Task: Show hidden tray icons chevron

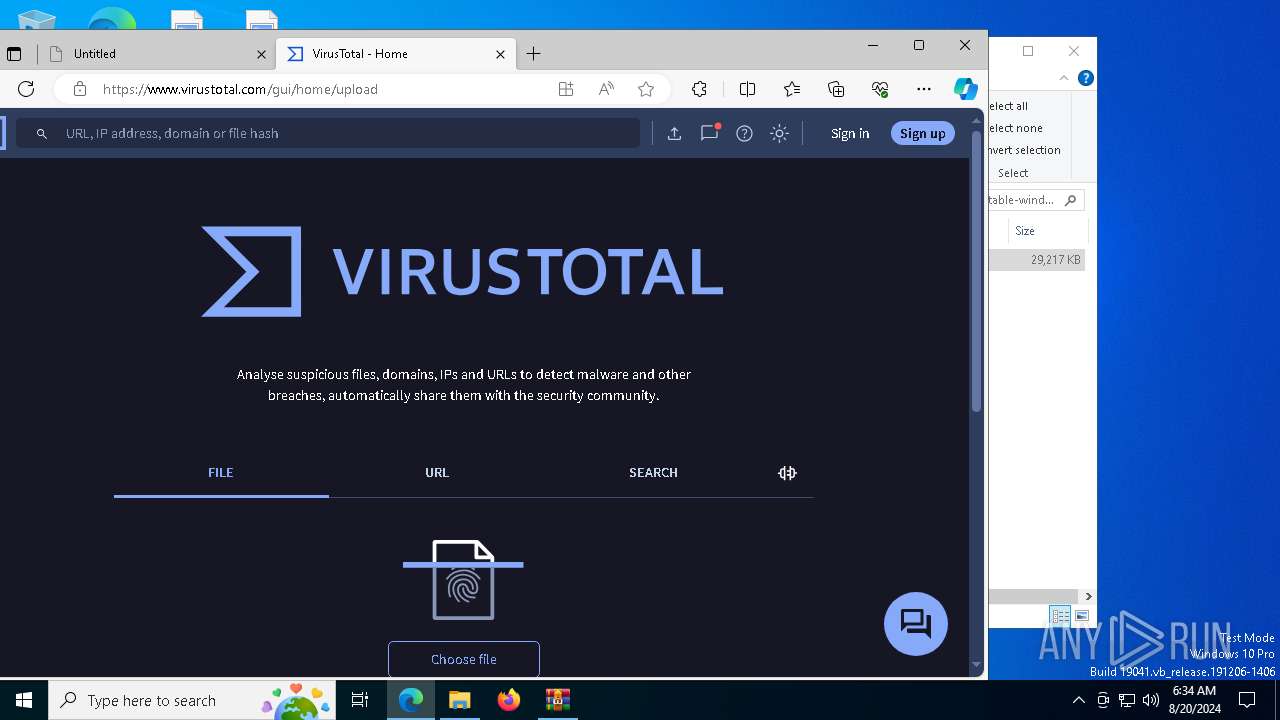Action: (1078, 700)
